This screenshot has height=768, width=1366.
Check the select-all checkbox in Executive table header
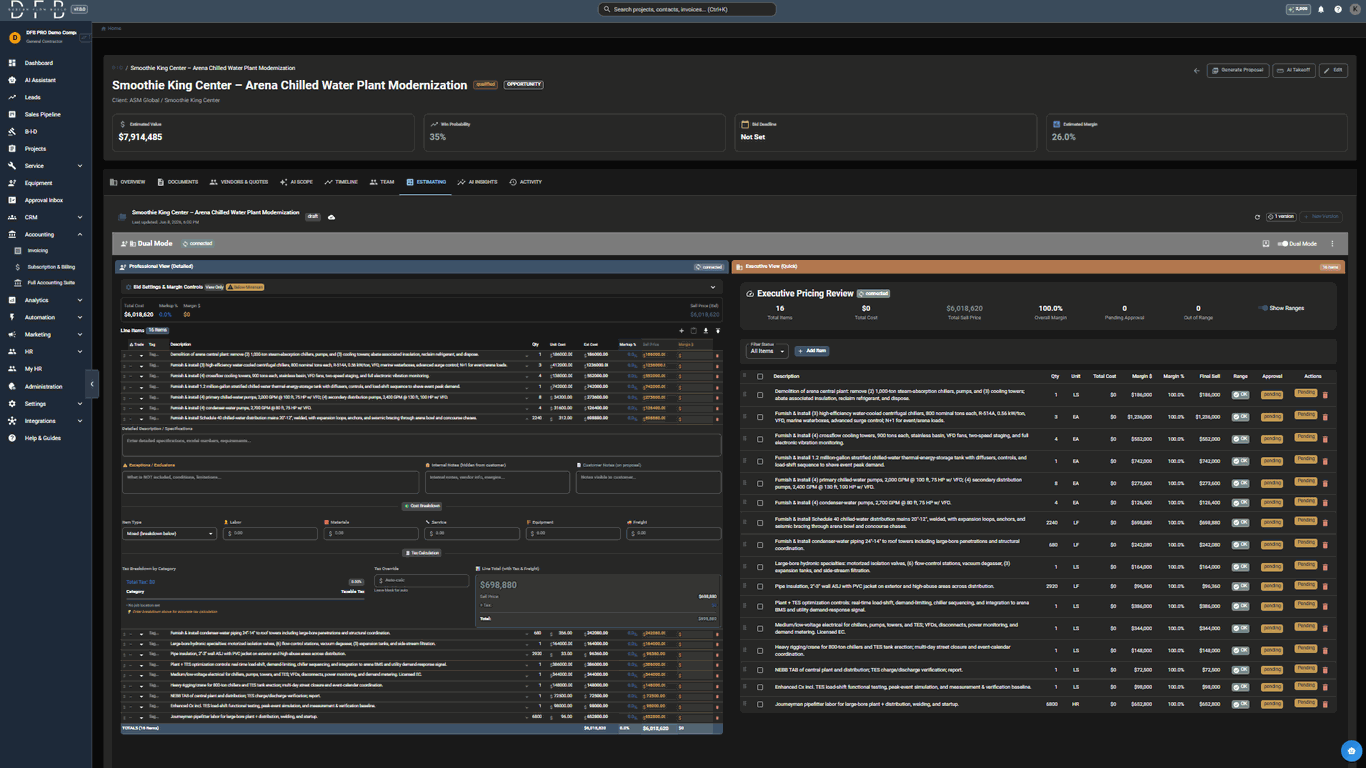click(x=760, y=377)
